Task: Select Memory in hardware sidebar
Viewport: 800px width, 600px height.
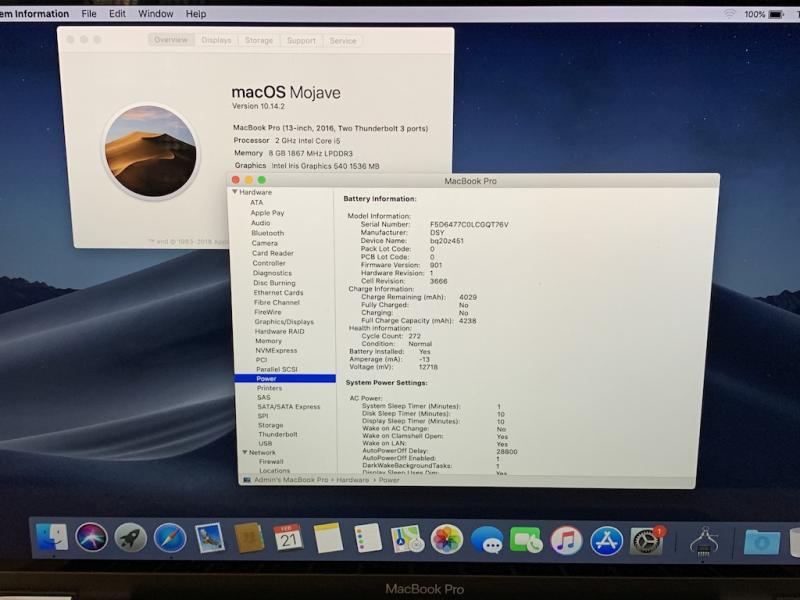Action: pyautogui.click(x=268, y=341)
